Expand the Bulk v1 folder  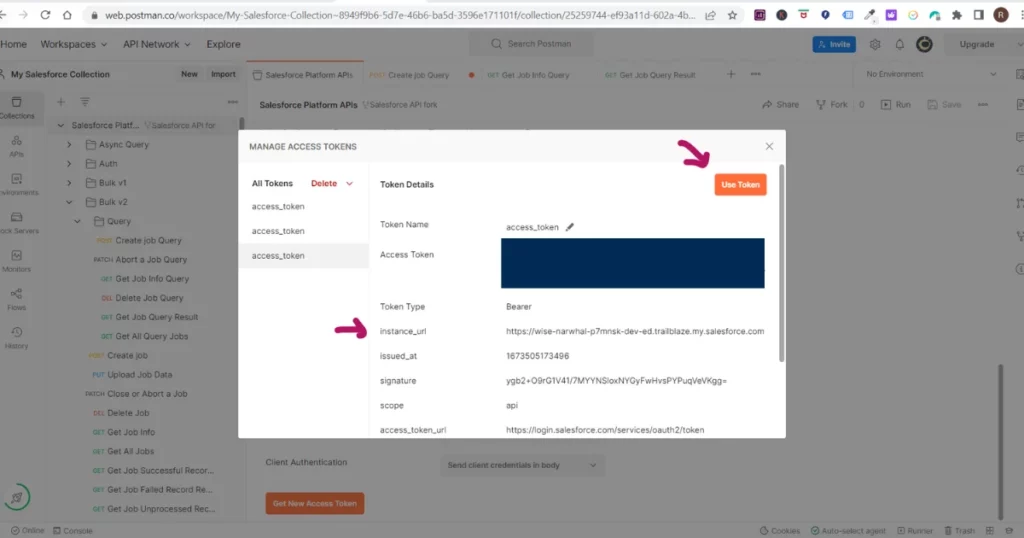[x=69, y=183]
